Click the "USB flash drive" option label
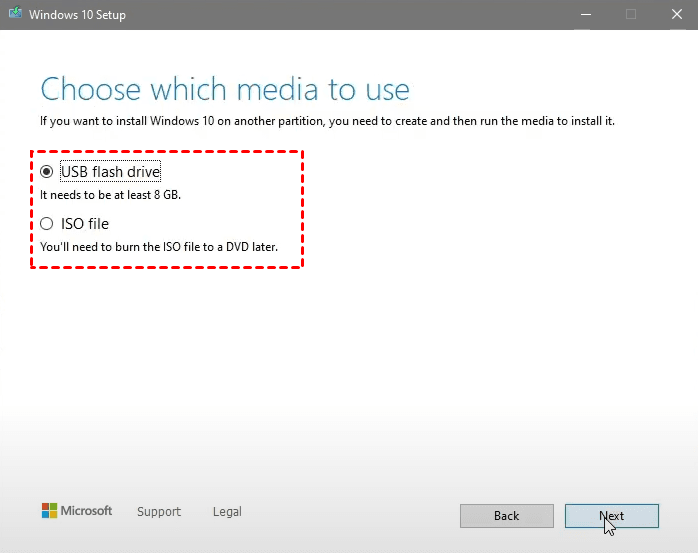The width and height of the screenshot is (698, 553). (x=110, y=172)
